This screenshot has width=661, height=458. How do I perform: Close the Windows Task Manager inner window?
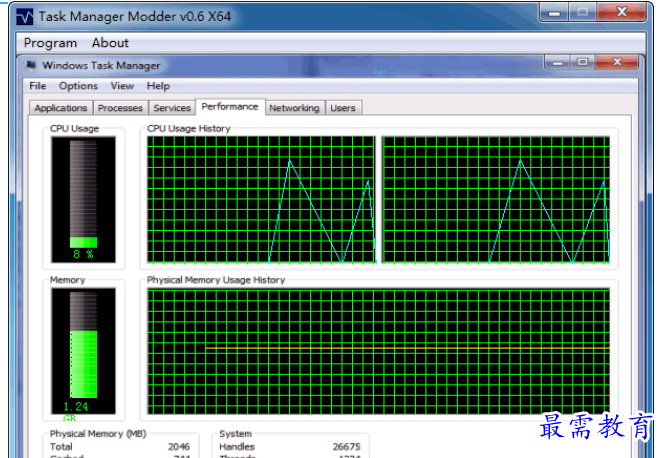coord(617,62)
